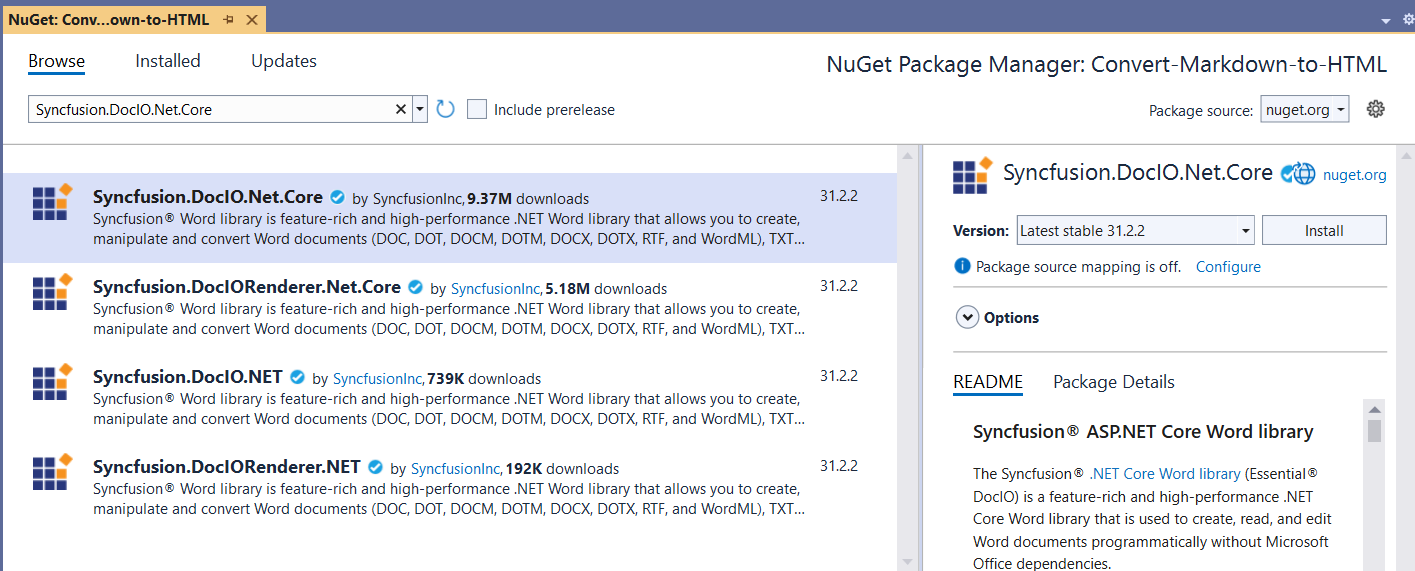Viewport: 1415px width, 571px height.
Task: Click the verified badge next to Syncfusion.DocIORenderer.Net.Core
Action: 416,288
